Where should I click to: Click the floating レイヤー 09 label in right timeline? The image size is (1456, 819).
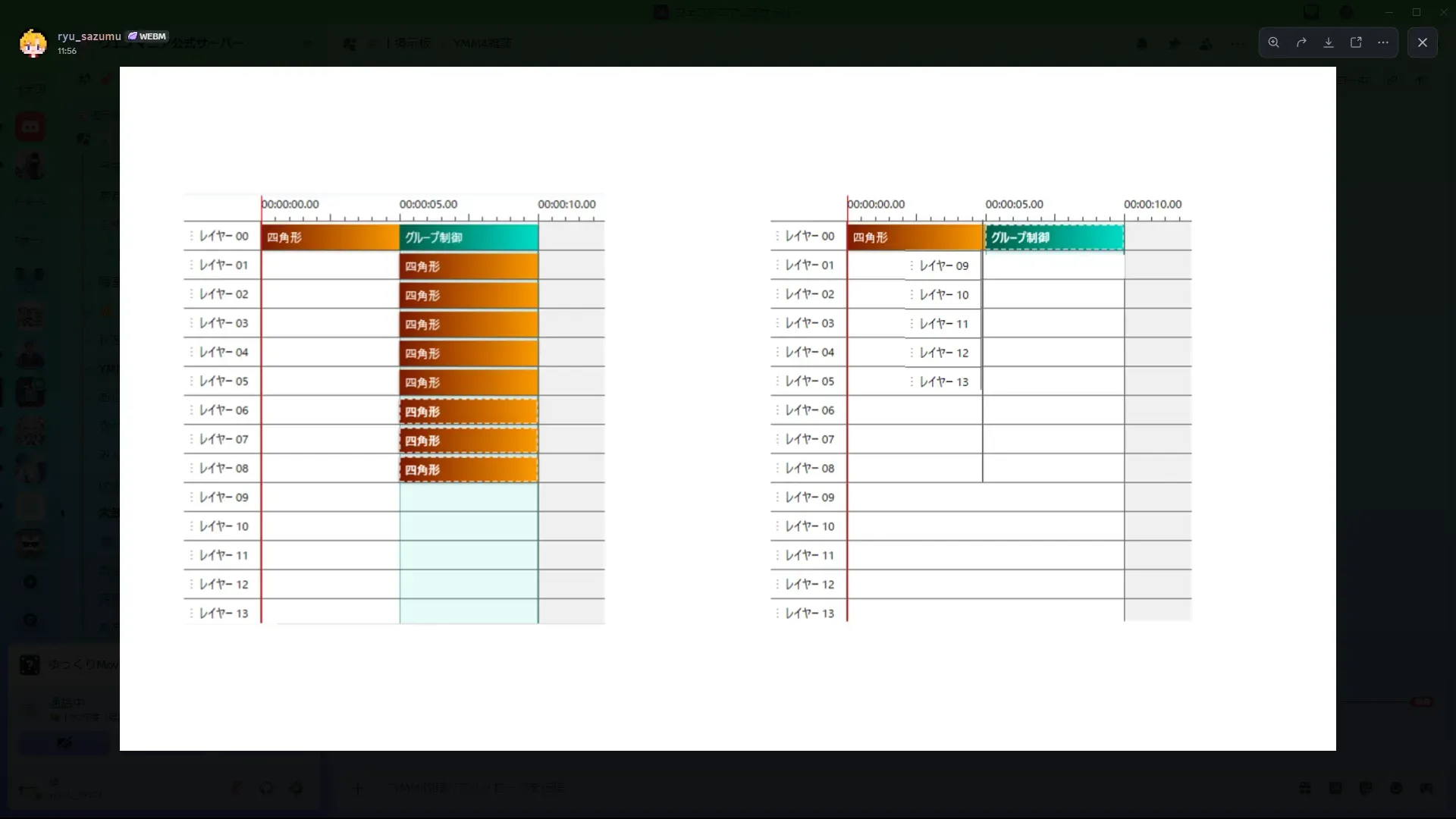point(943,265)
